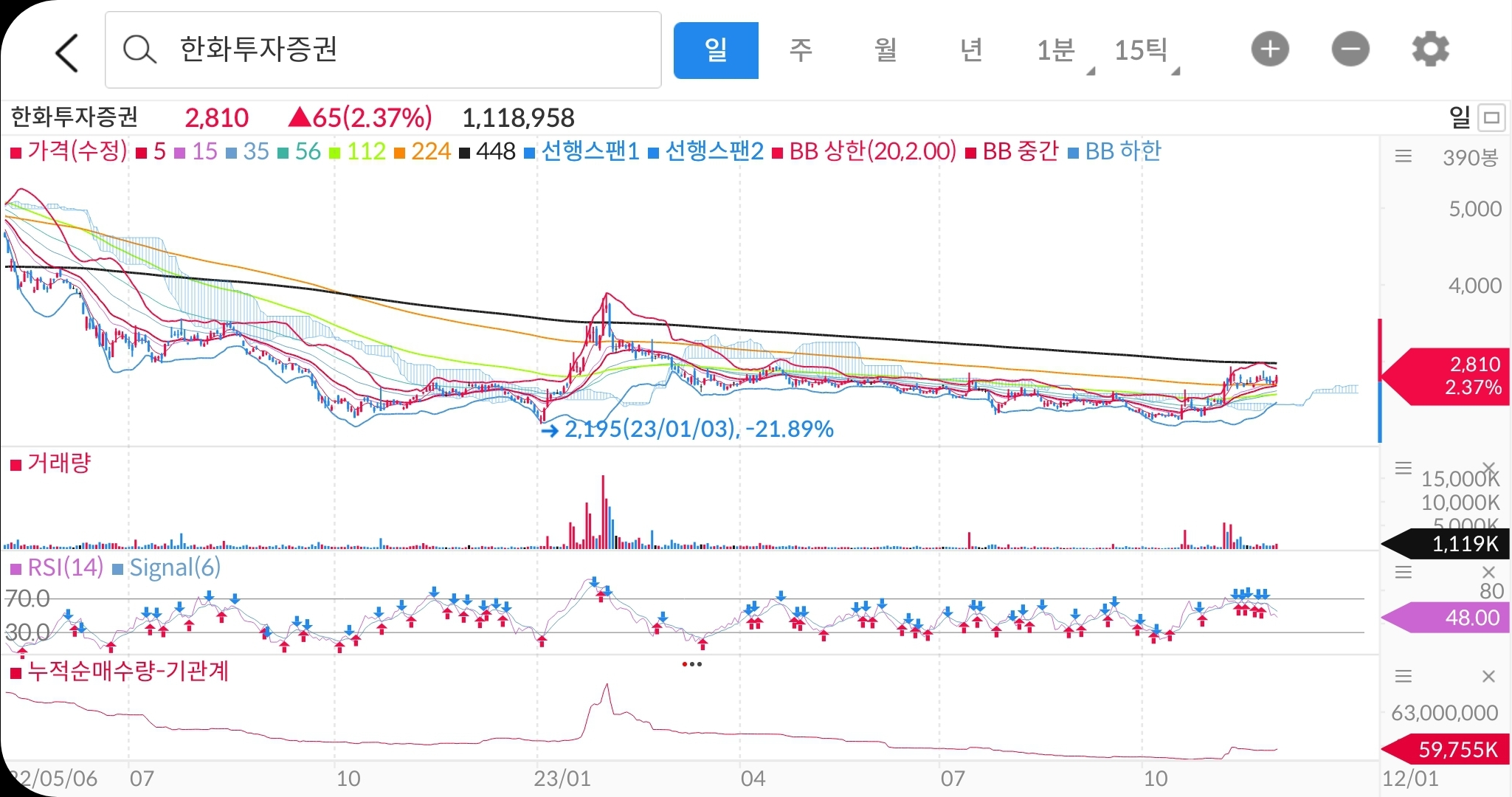Tap the 35 moving average legend
This screenshot has height=797, width=1512.
tap(248, 151)
